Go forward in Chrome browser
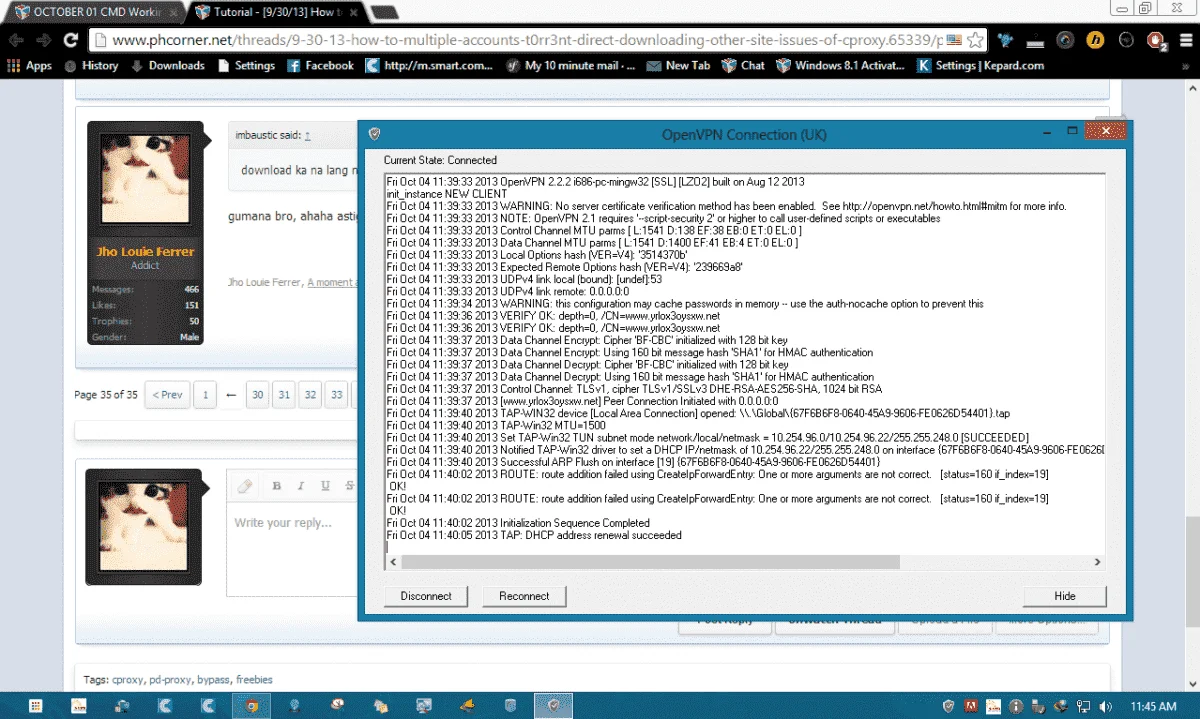This screenshot has width=1200, height=719. [x=43, y=40]
